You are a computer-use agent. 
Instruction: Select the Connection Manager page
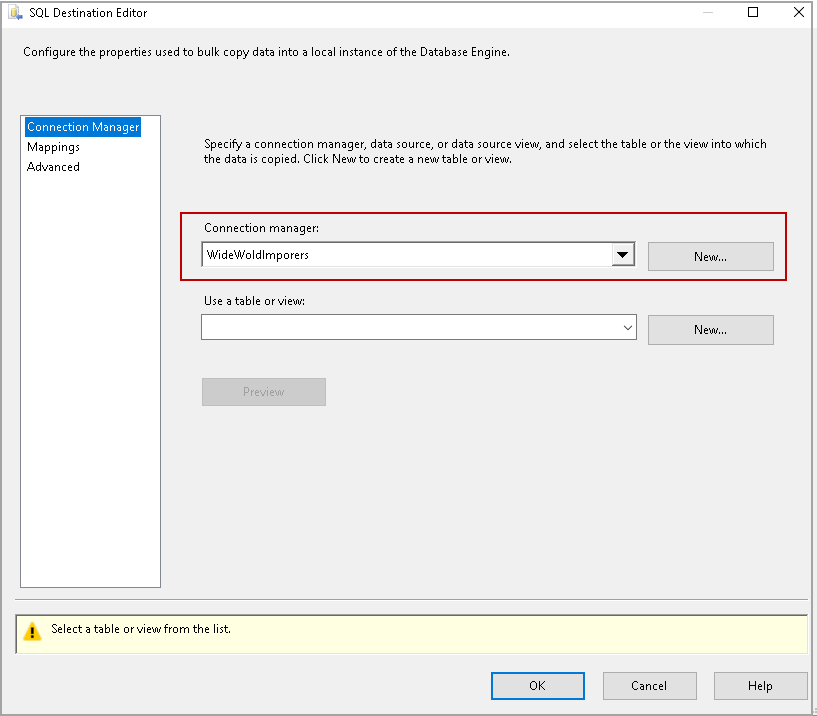[x=83, y=127]
